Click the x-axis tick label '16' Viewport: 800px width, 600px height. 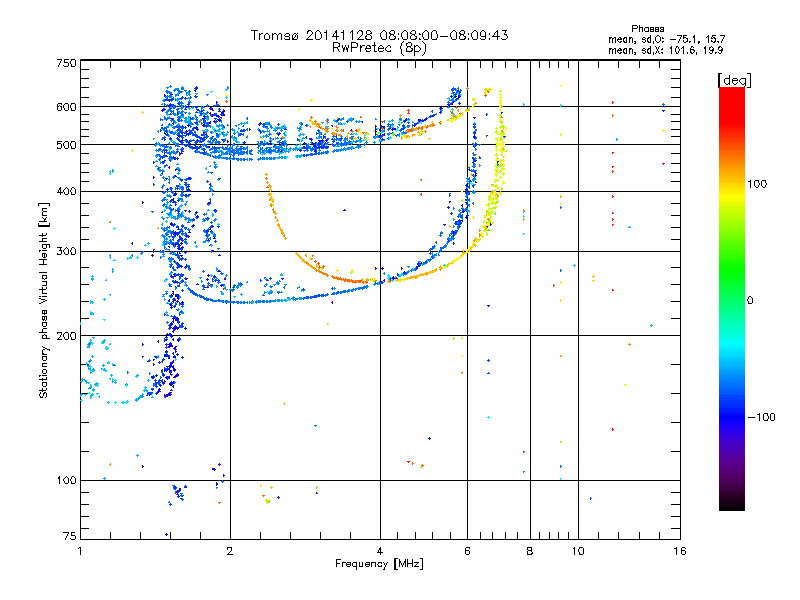pos(680,551)
